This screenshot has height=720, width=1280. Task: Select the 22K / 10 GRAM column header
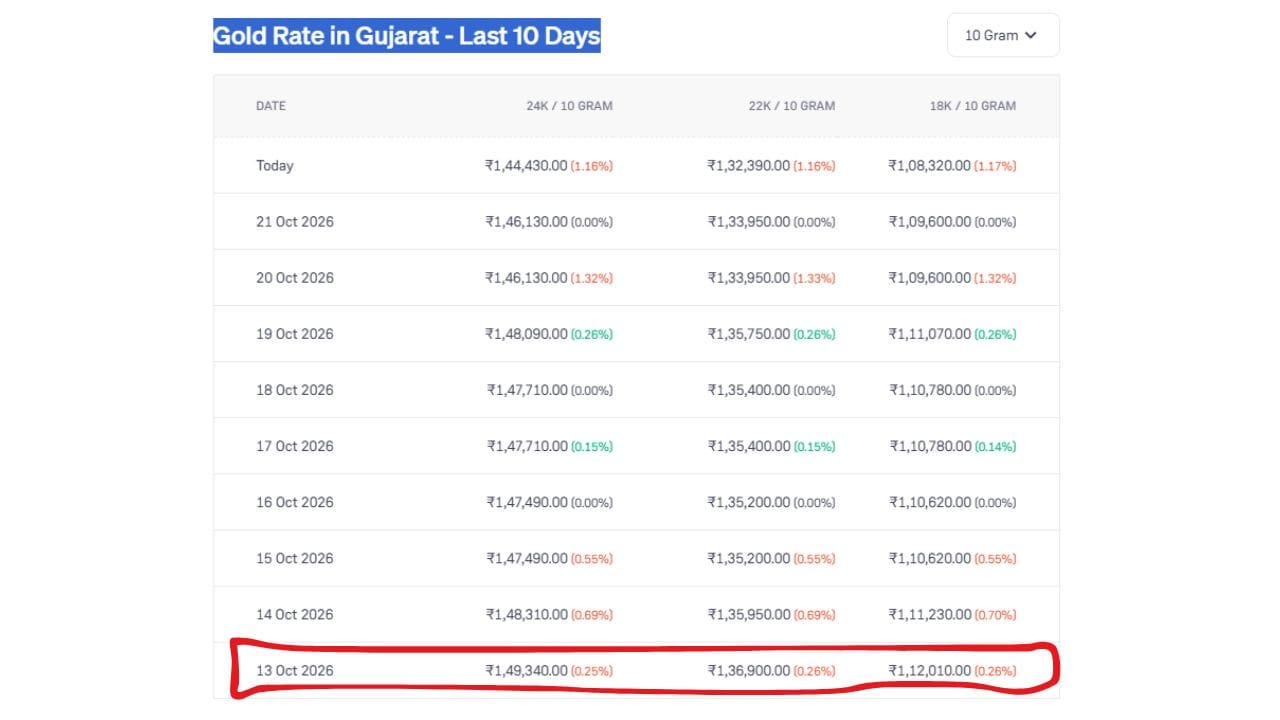(x=792, y=106)
